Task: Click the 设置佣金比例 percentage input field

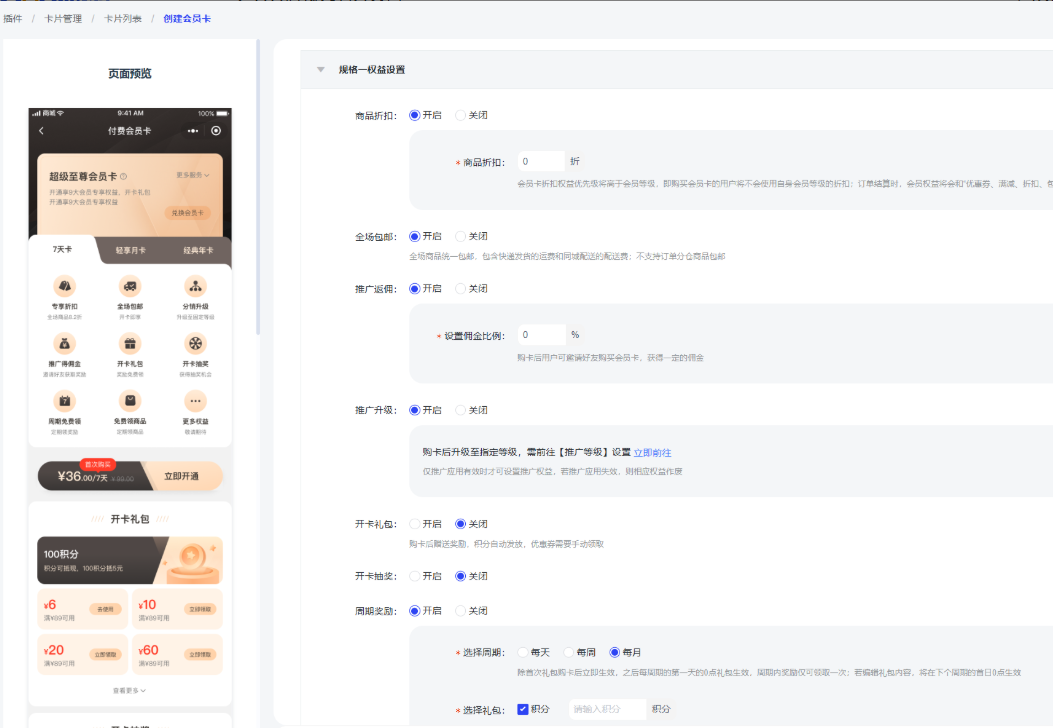Action: tap(541, 335)
